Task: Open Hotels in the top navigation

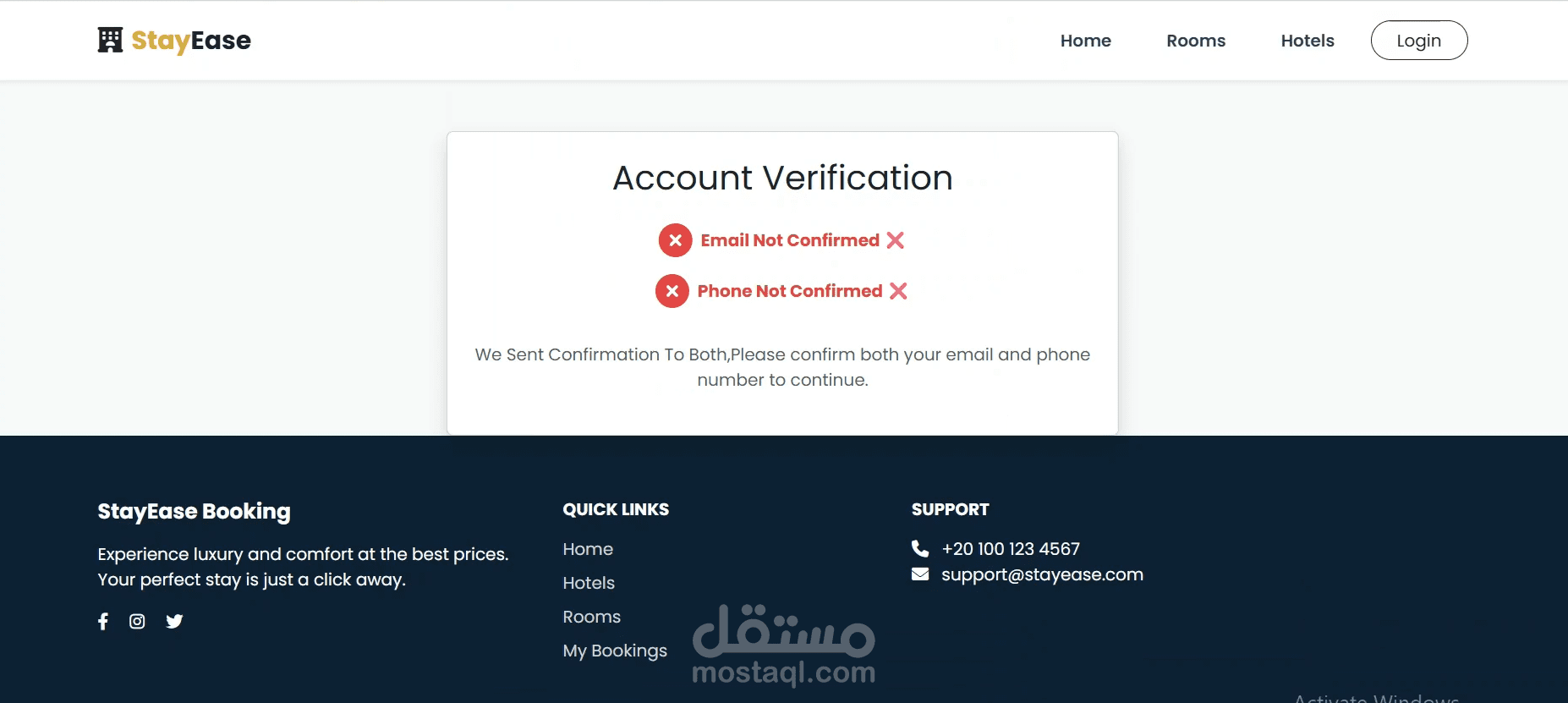Action: (x=1307, y=41)
